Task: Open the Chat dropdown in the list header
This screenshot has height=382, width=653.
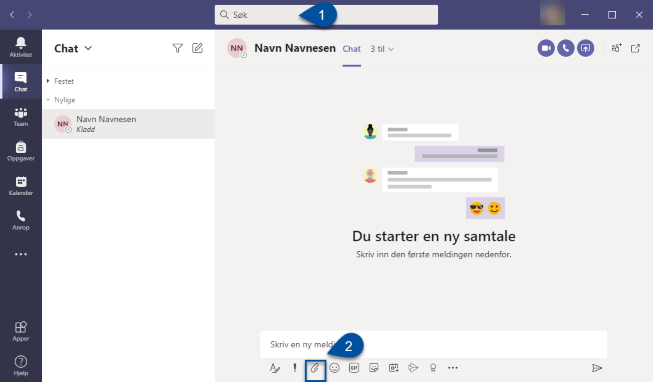Action: [73, 48]
